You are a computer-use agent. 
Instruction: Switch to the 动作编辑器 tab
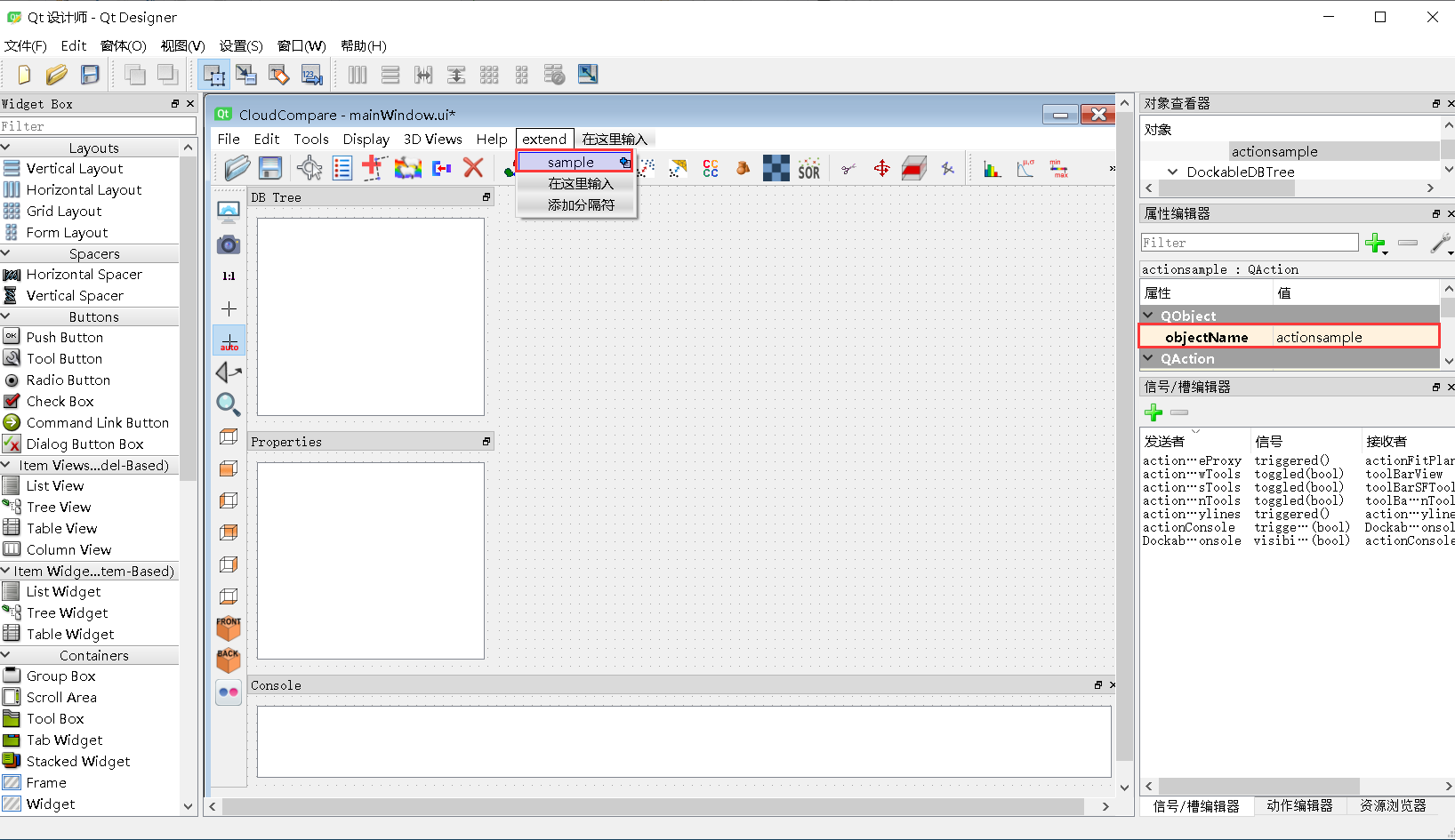pos(1299,805)
